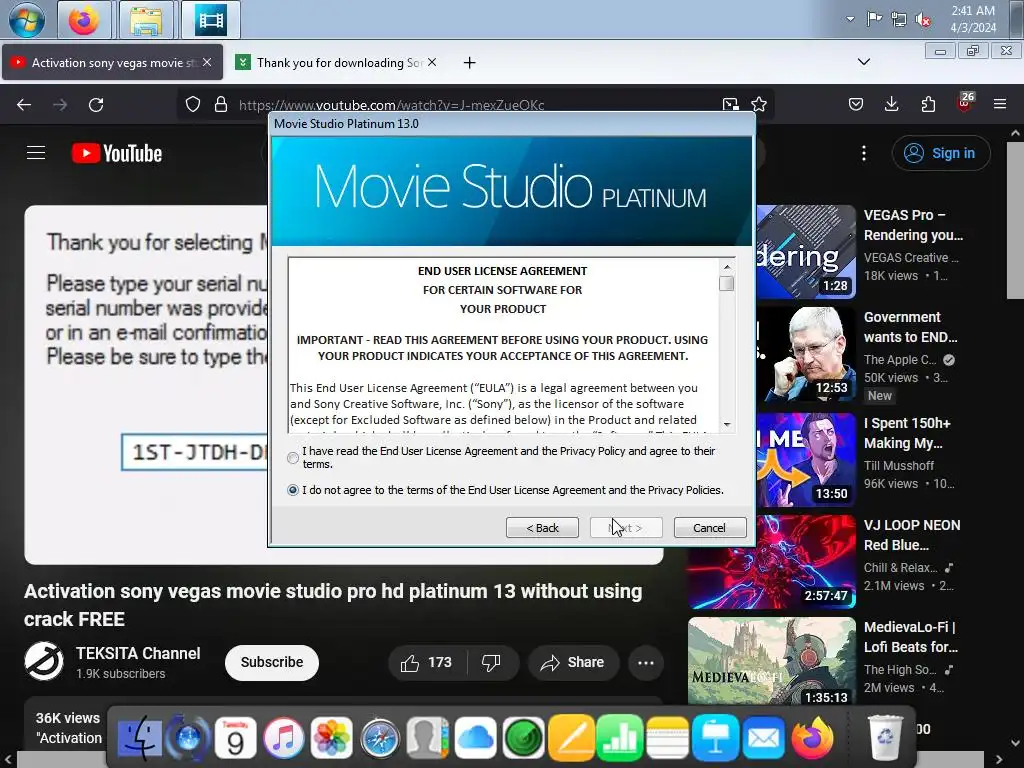This screenshot has height=768, width=1024.
Task: Click the site padlock icon in address bar
Action: point(221,104)
